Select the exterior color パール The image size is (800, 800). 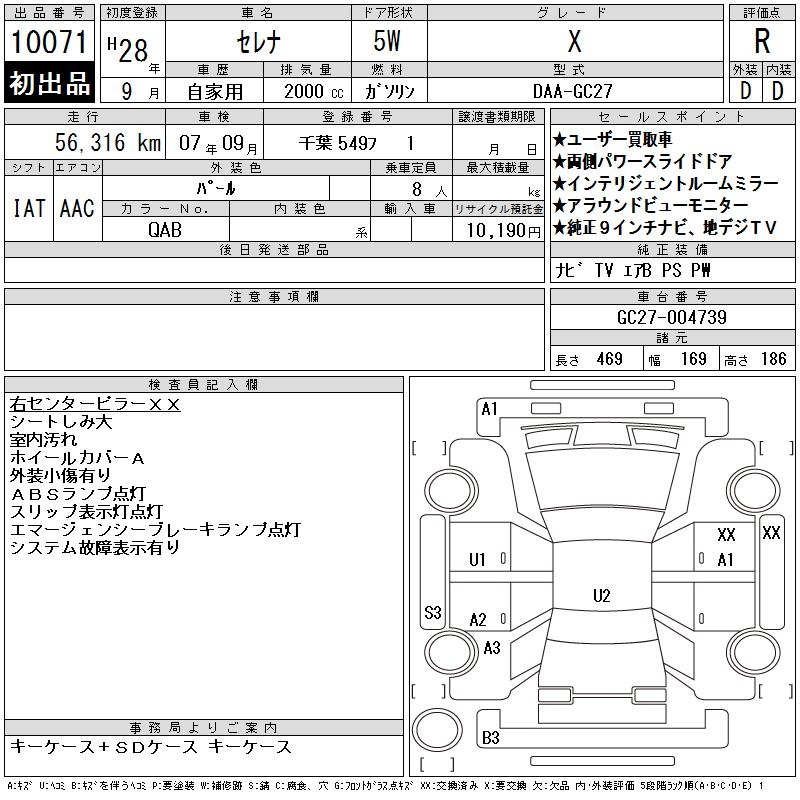[x=216, y=188]
